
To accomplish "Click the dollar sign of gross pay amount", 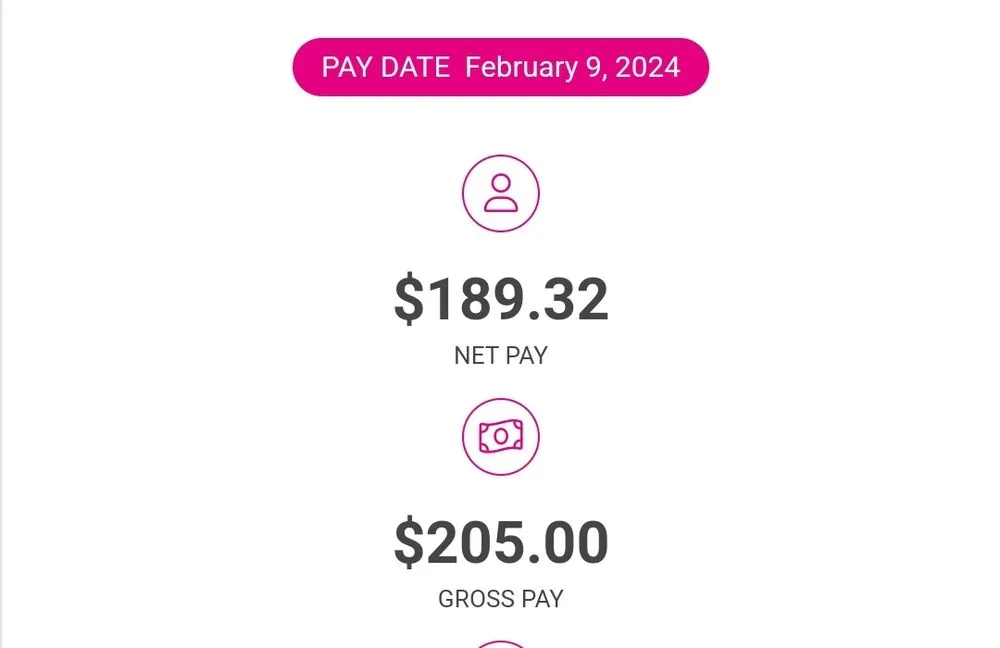I will point(408,543).
